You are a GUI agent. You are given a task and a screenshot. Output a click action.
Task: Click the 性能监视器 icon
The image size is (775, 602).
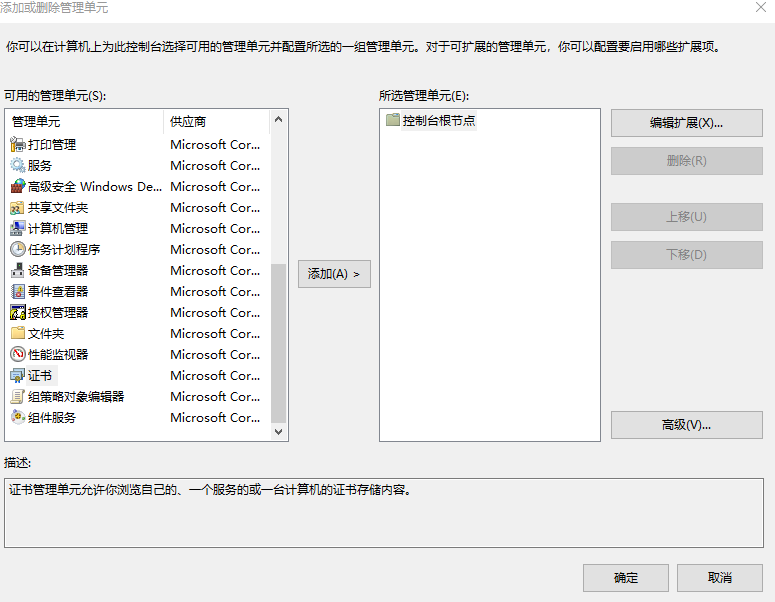18,354
